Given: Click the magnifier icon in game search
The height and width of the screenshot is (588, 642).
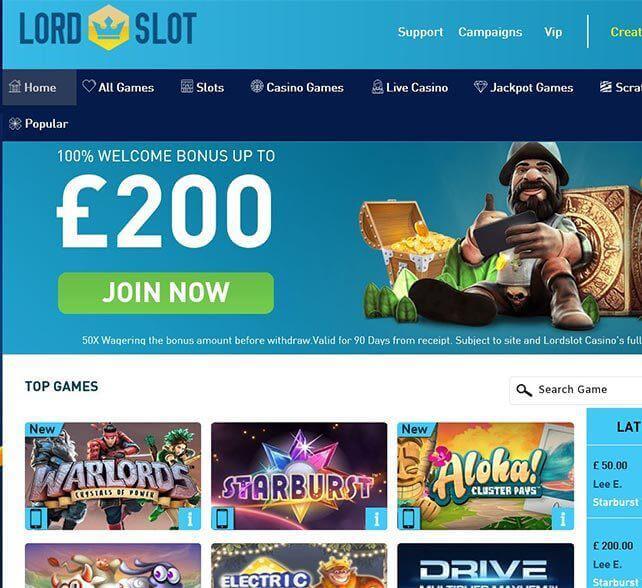Looking at the screenshot, I should click(x=524, y=390).
